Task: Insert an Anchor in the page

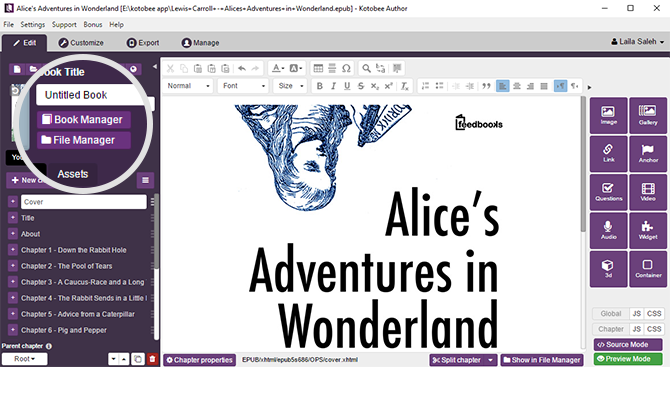Action: [x=647, y=152]
